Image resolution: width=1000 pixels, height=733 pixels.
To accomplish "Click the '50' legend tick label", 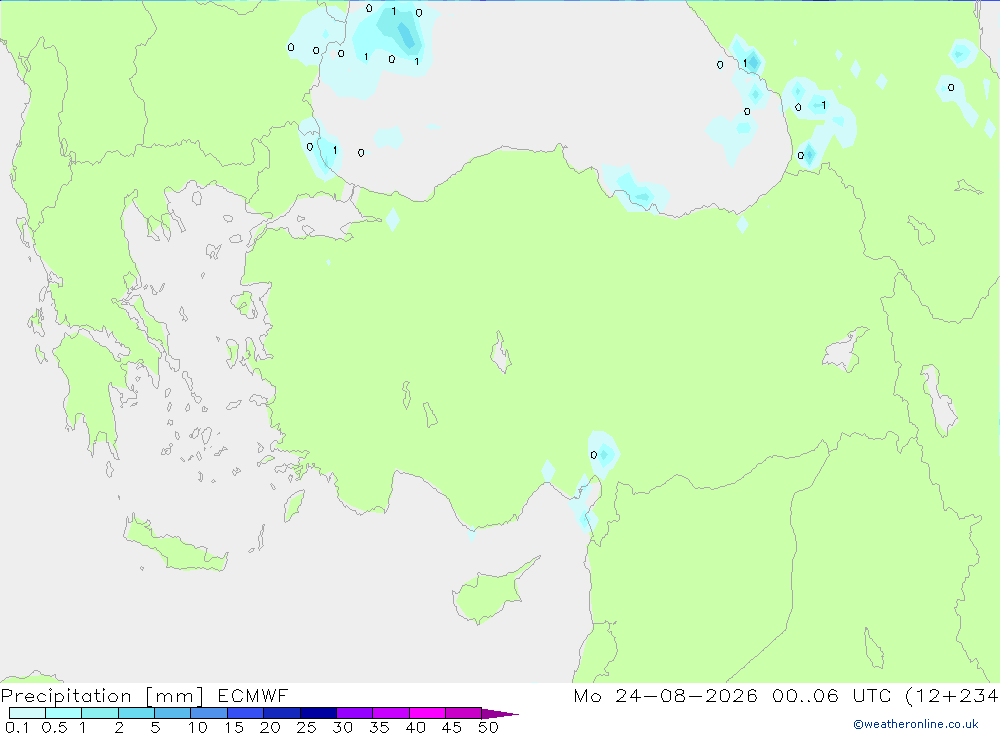I will tap(488, 727).
